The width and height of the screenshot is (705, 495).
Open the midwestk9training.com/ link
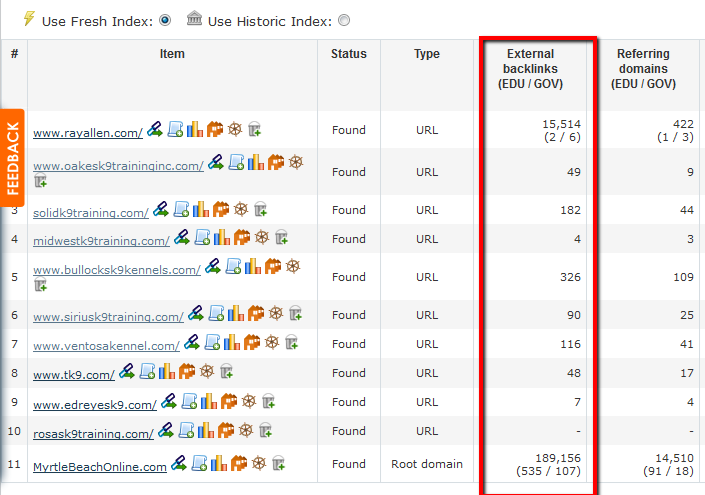102,241
